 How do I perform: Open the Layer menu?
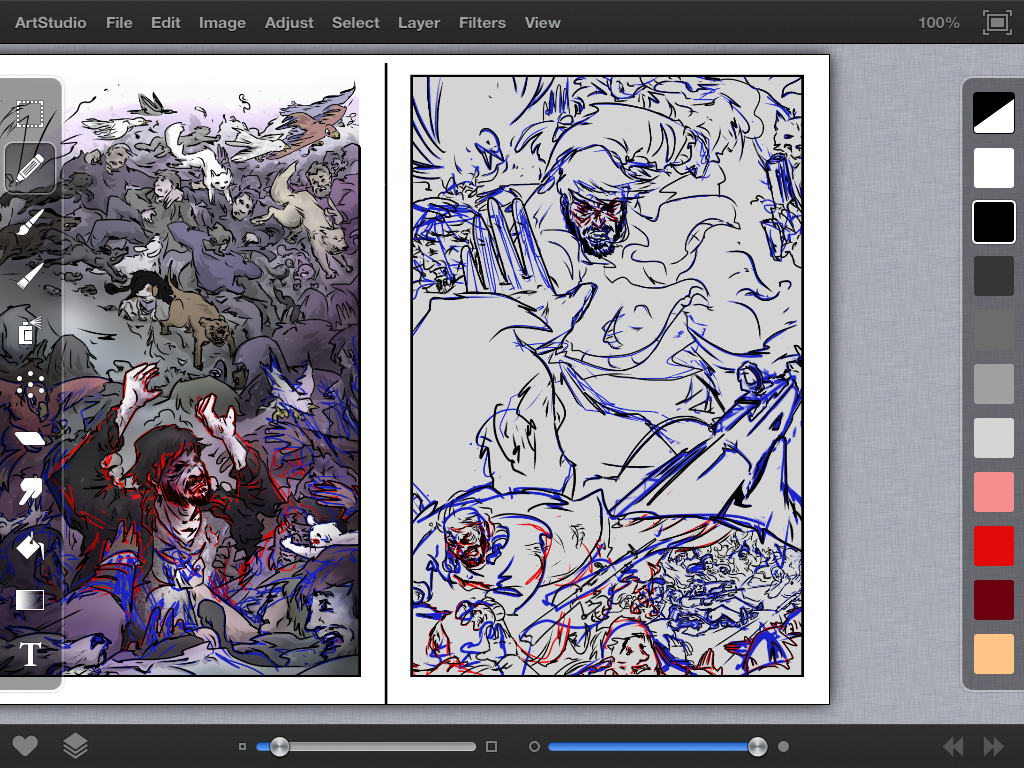pos(419,23)
